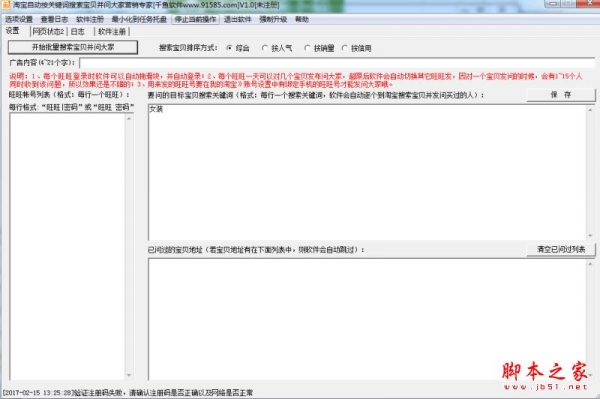Click the account list scrollbar down arrow

[x=129, y=375]
